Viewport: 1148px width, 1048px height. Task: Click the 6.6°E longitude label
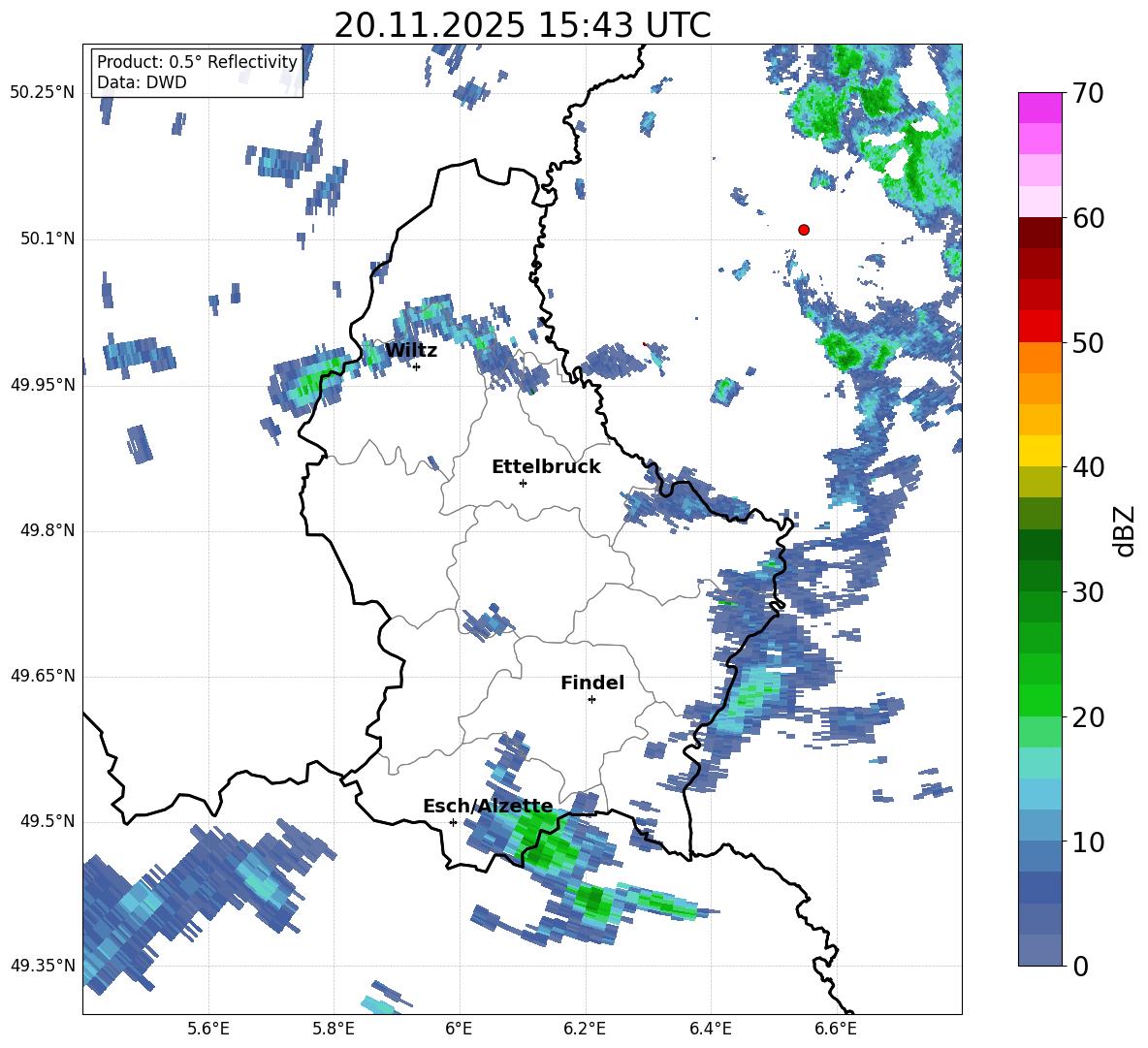click(836, 1029)
